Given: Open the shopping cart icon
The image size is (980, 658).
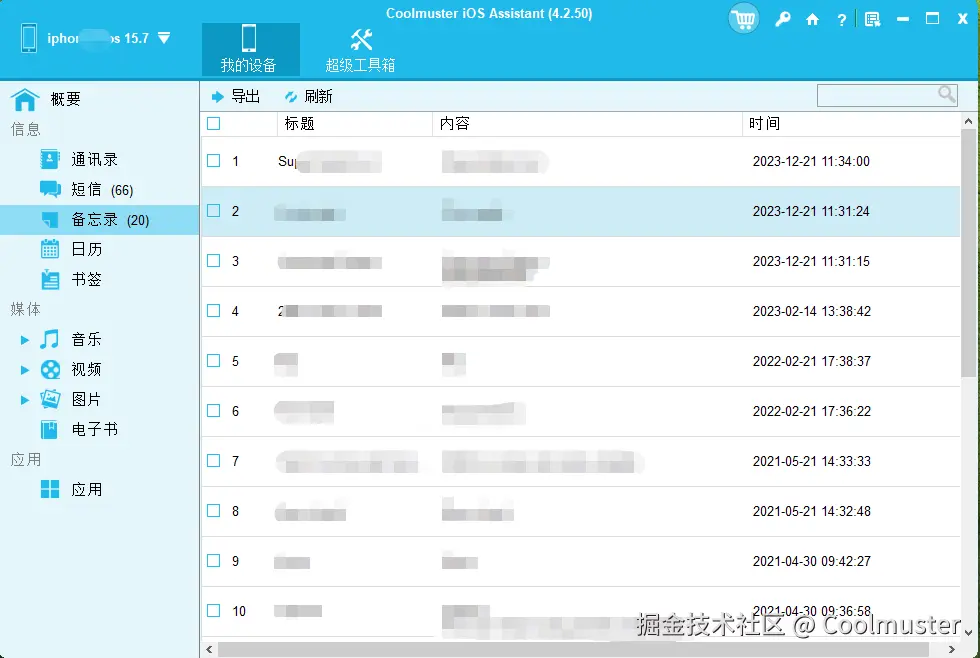Looking at the screenshot, I should click(743, 19).
